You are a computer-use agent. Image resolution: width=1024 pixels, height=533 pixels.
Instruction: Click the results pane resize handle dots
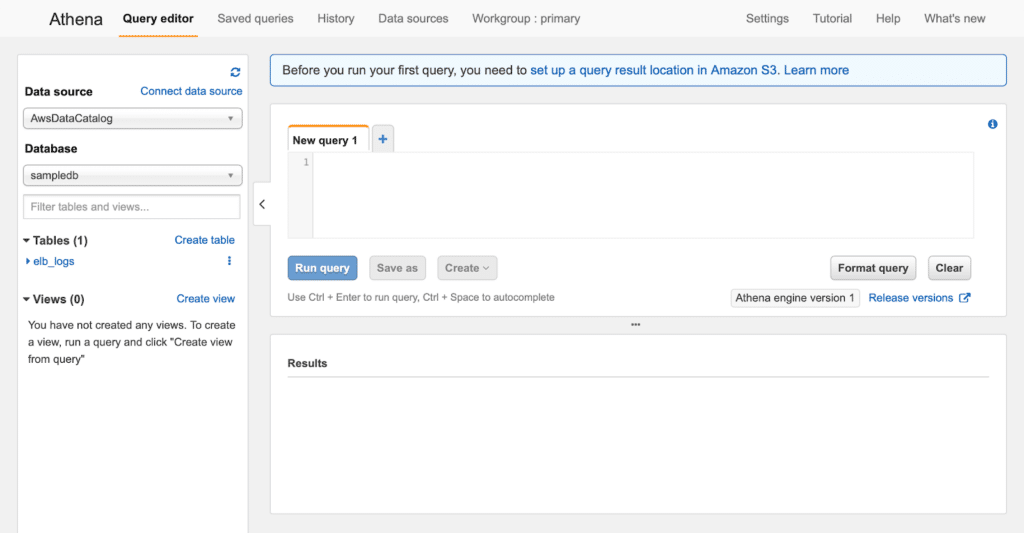click(635, 325)
